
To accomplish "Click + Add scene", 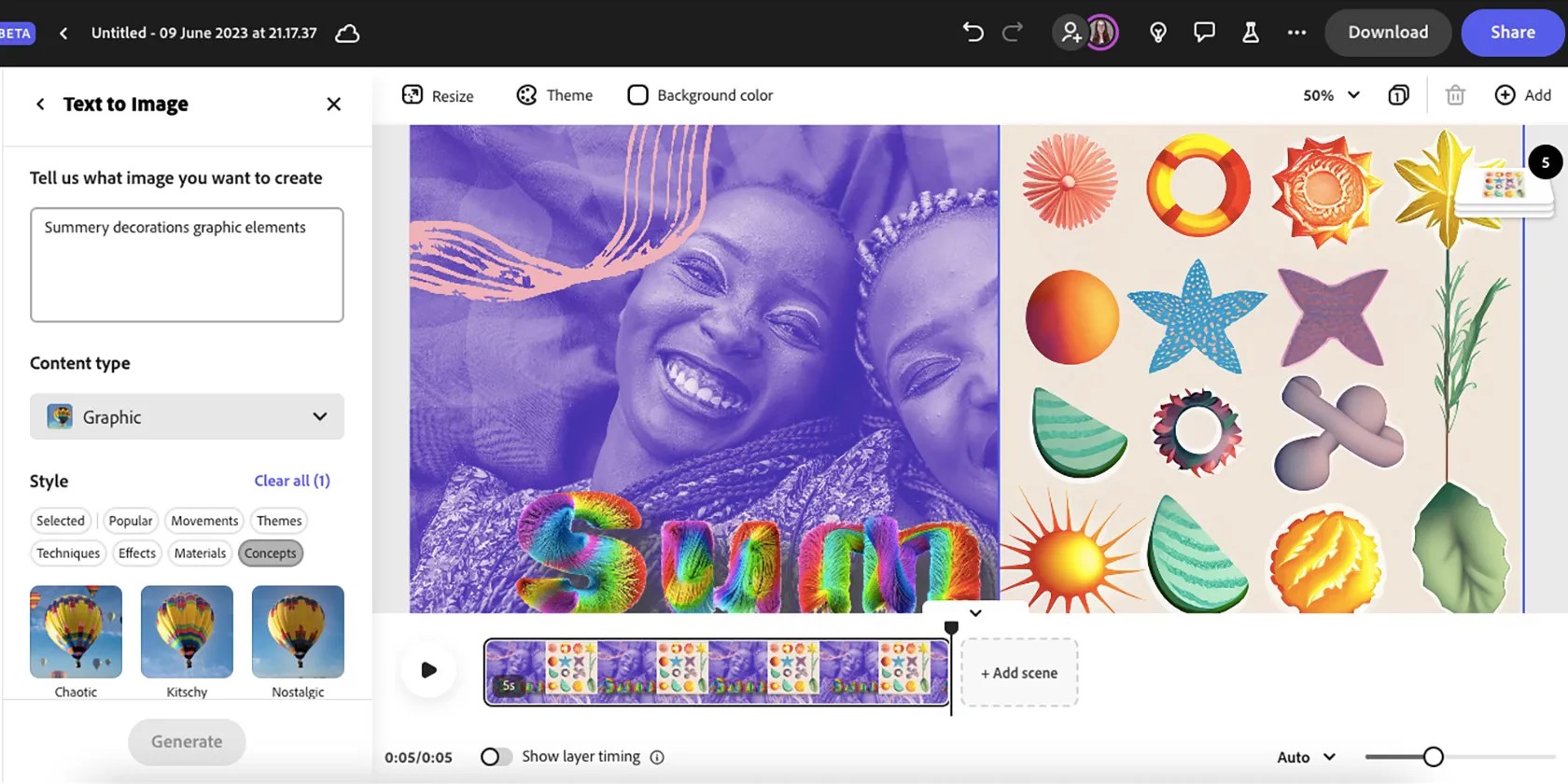I will coord(1019,673).
